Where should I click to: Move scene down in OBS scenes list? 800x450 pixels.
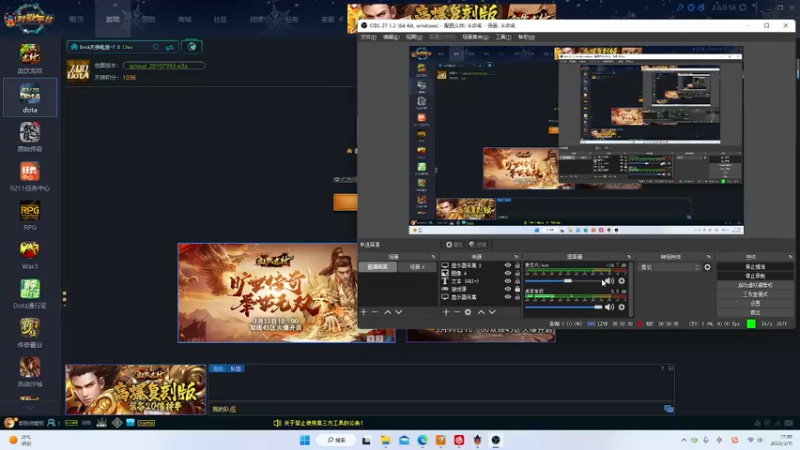399,312
